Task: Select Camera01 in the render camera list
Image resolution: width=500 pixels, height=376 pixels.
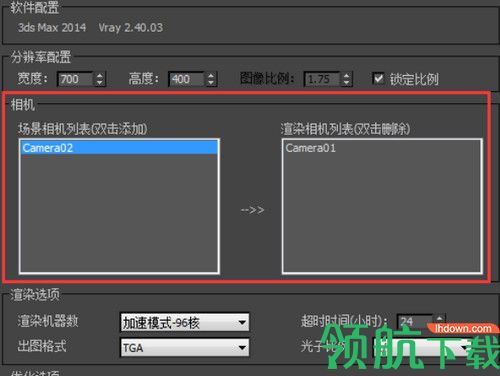Action: [x=382, y=148]
